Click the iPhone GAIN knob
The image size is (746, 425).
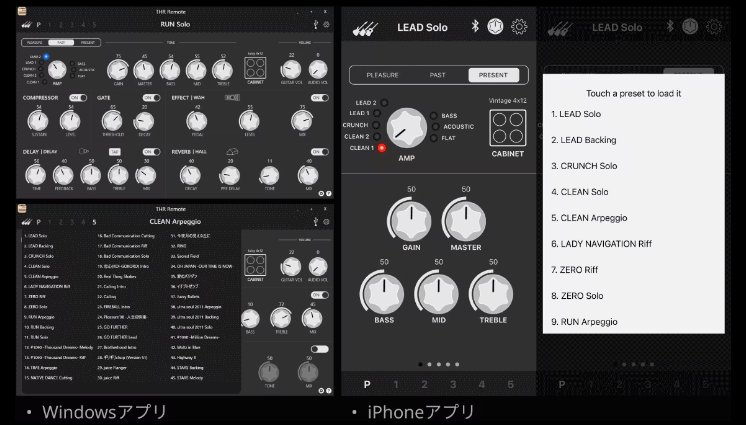point(411,221)
